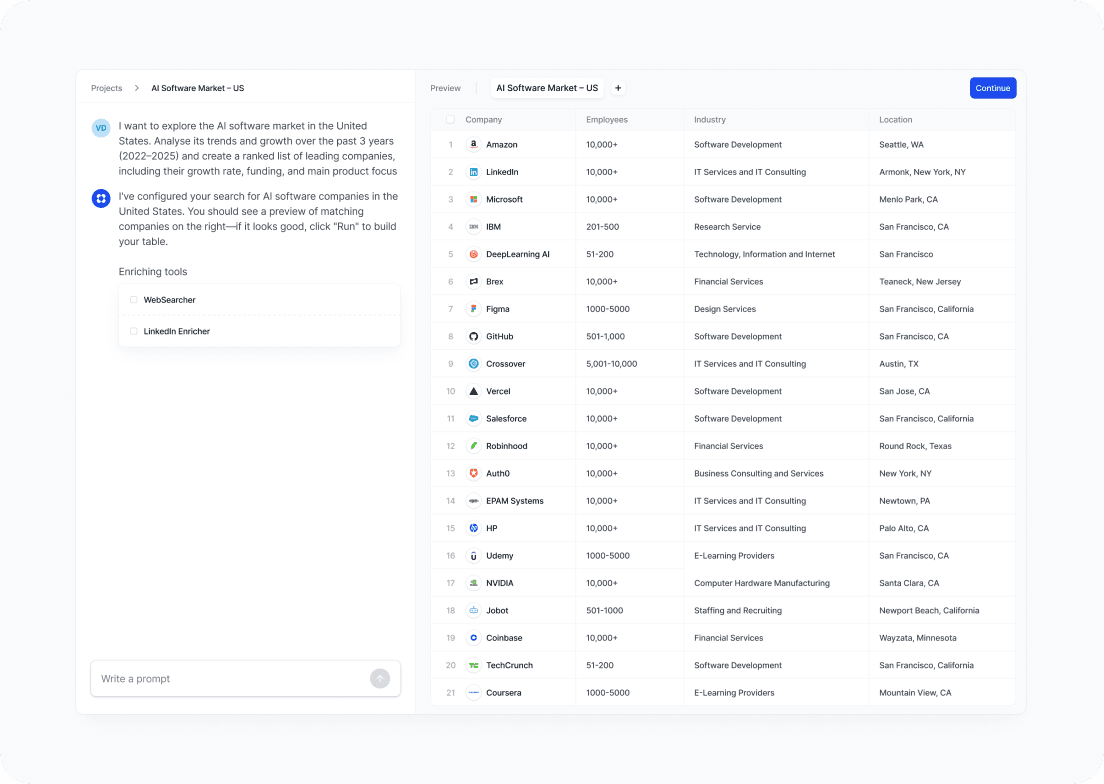This screenshot has height=784, width=1104.
Task: Click the Mountain View, CA location cell
Action: coord(915,693)
